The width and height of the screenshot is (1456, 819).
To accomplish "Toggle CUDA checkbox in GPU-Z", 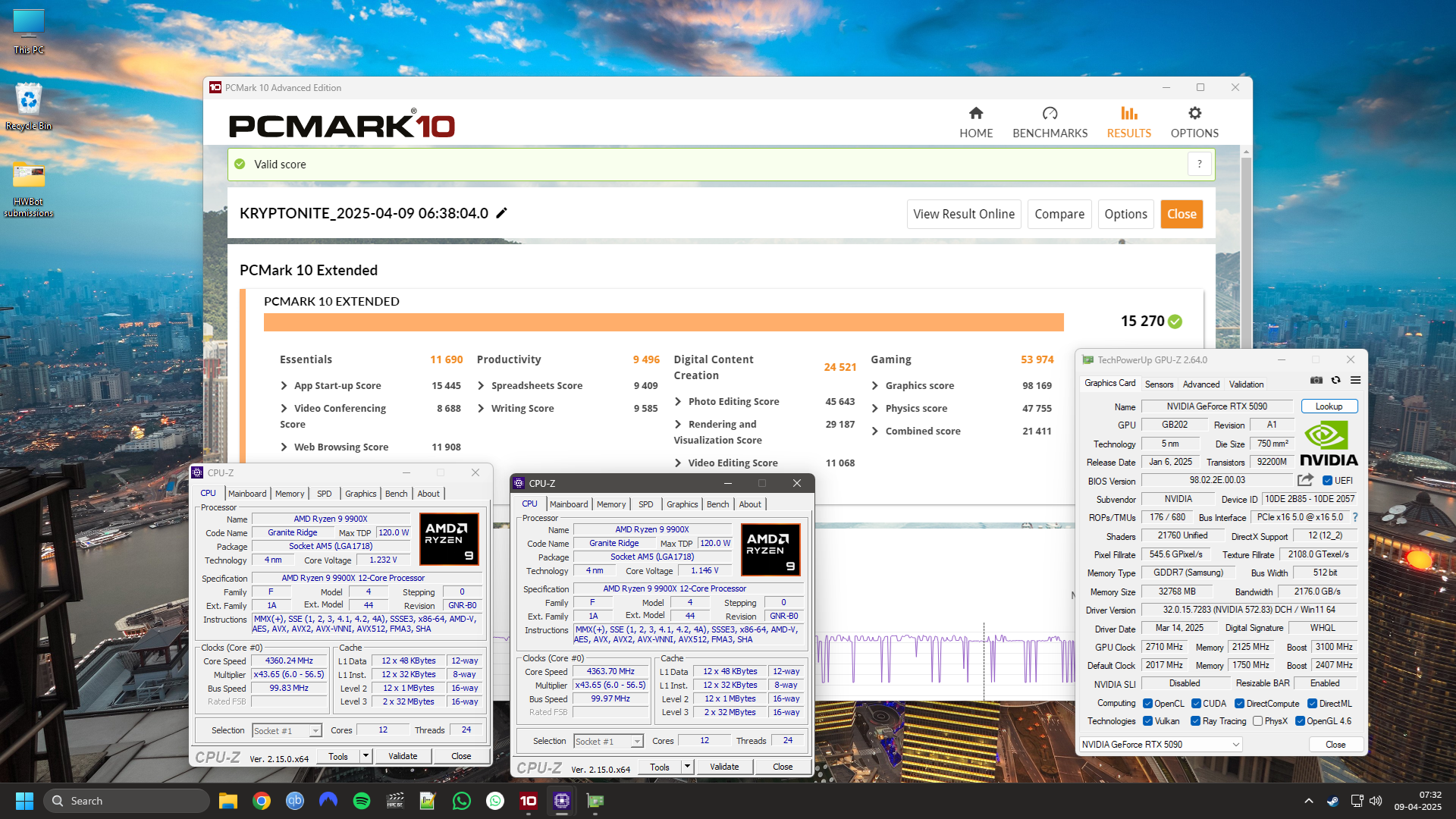I will 1196,703.
